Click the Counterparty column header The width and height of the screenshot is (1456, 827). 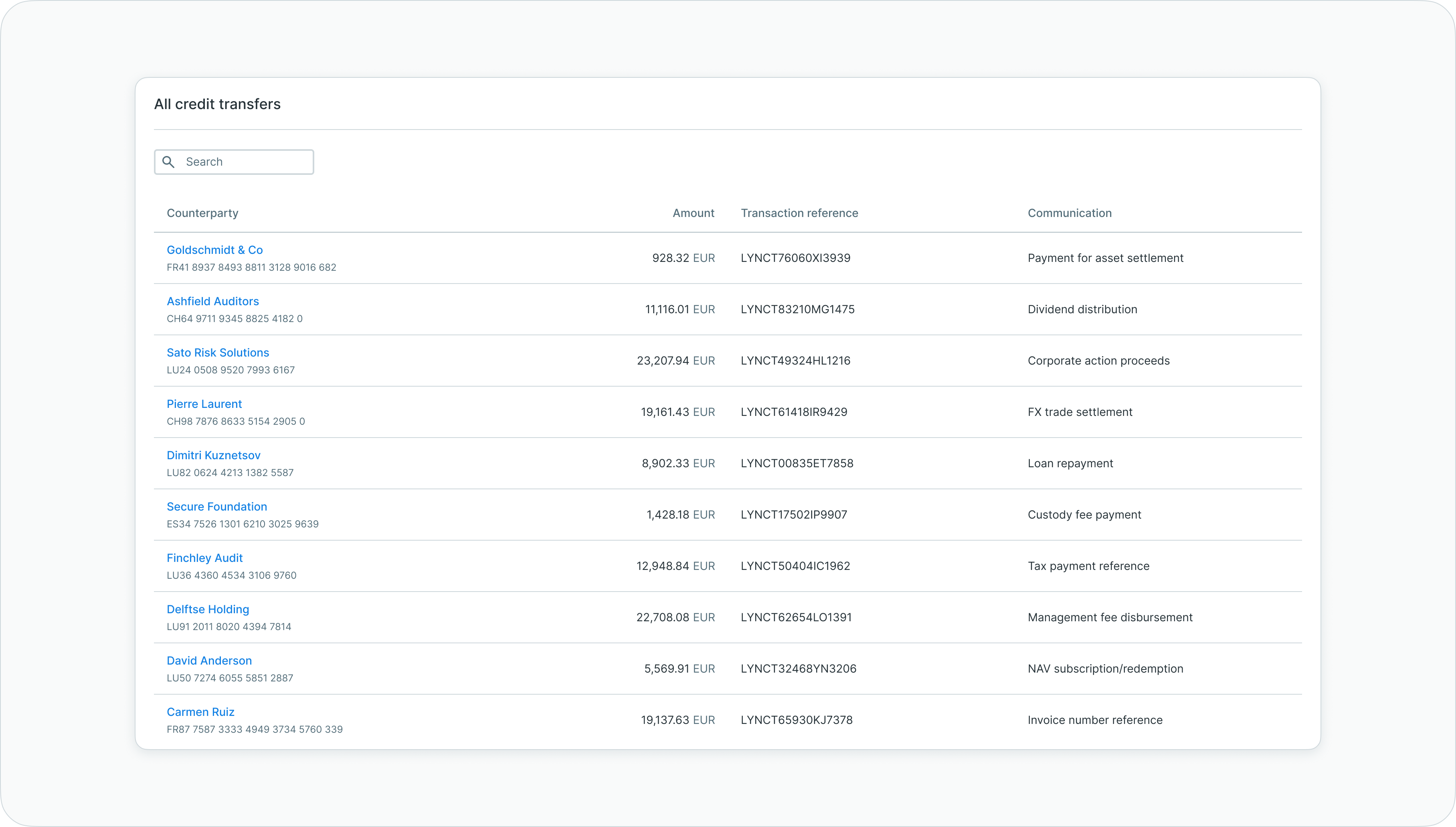click(202, 213)
